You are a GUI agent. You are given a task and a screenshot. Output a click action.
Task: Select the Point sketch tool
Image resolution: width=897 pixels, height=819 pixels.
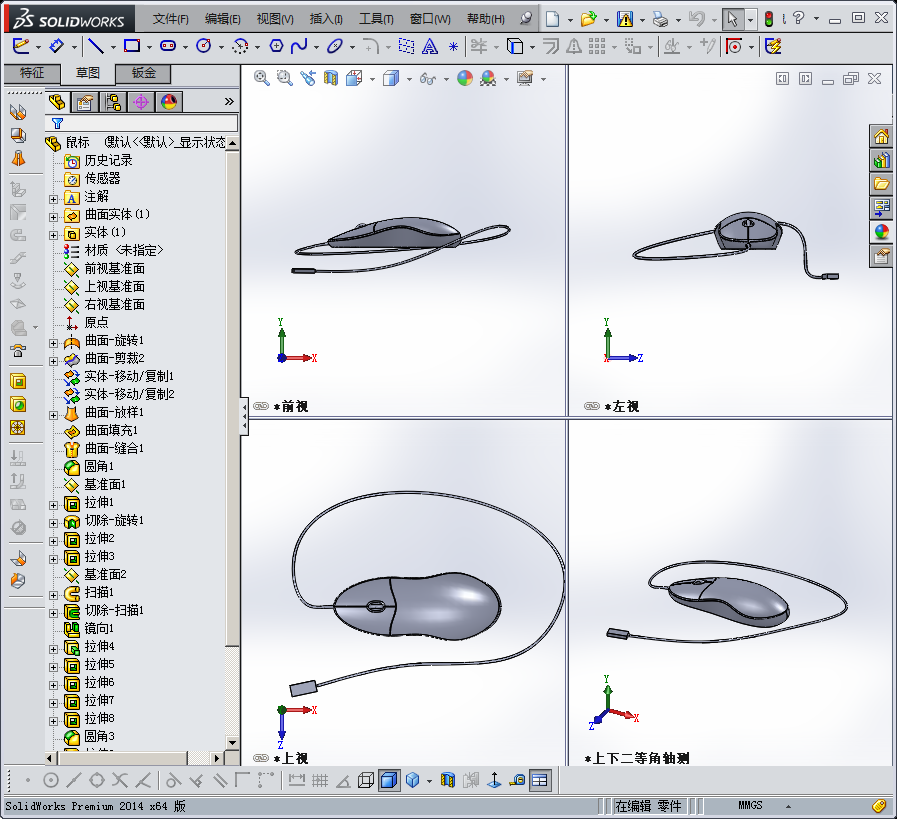coord(453,46)
